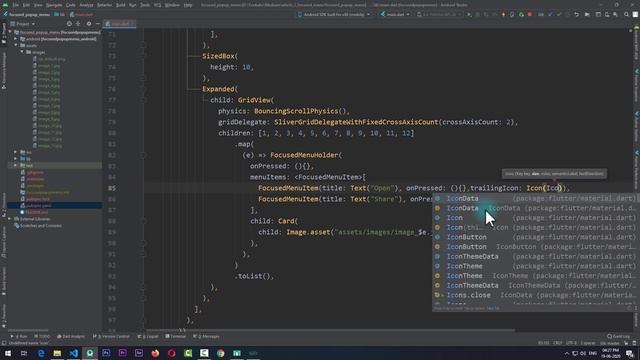This screenshot has height=360, width=640.
Task: Open Project panel gear settings
Action: pyautogui.click(x=89, y=24)
